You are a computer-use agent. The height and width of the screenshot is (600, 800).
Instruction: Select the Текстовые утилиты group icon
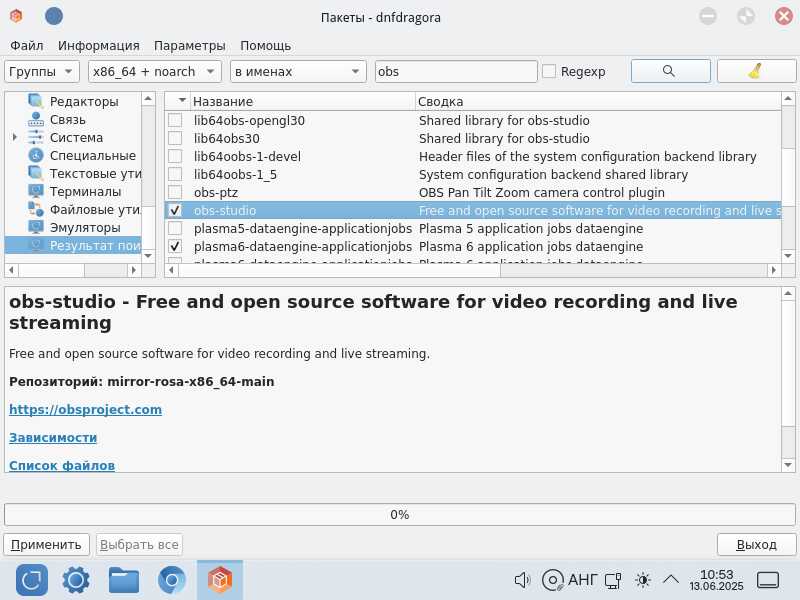36,173
